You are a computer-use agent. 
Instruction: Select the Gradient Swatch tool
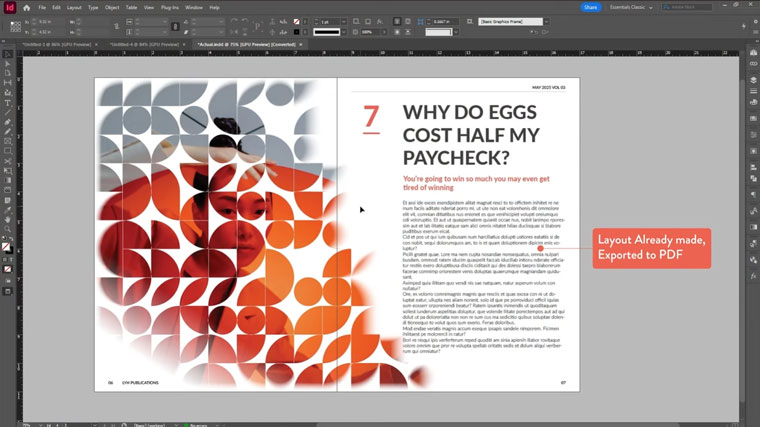pos(8,180)
